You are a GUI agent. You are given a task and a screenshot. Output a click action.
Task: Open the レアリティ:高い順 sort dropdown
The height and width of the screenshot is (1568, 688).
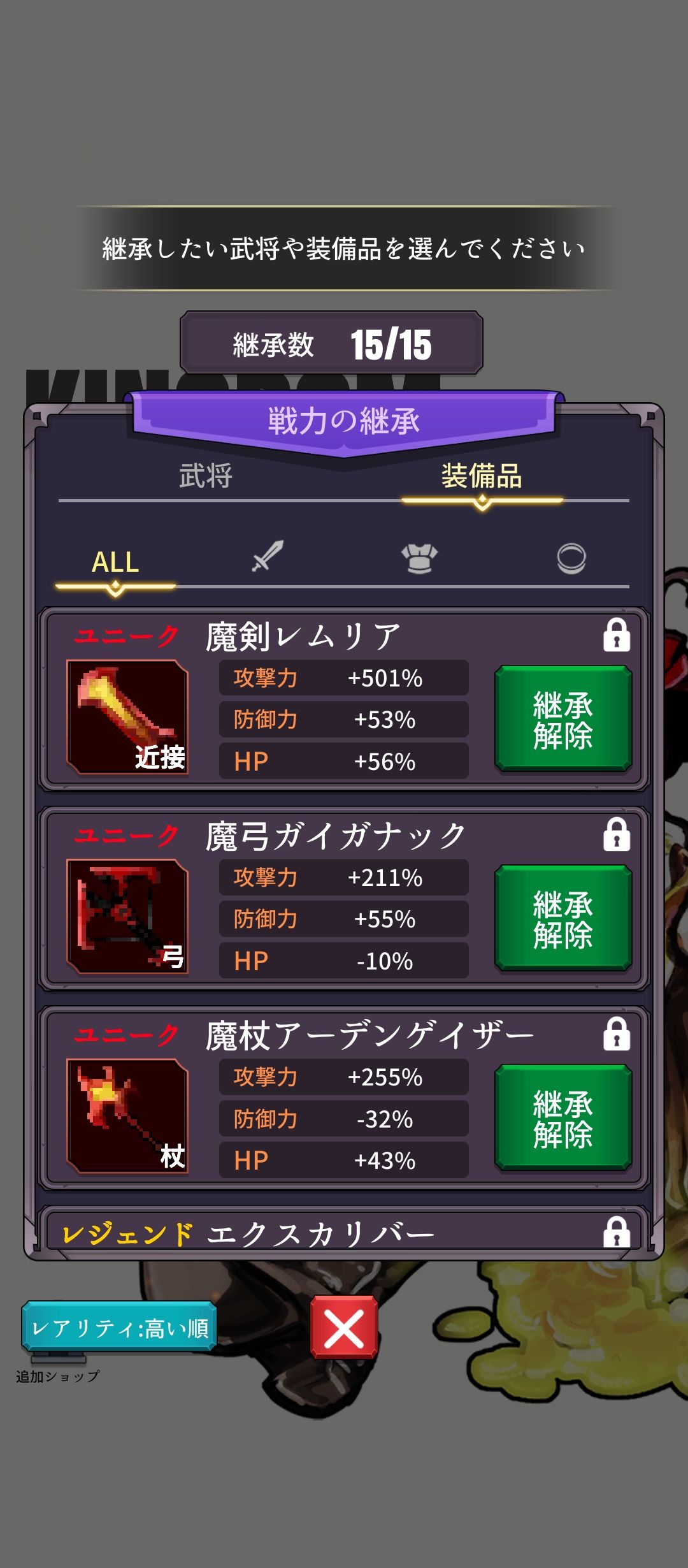pos(119,1328)
